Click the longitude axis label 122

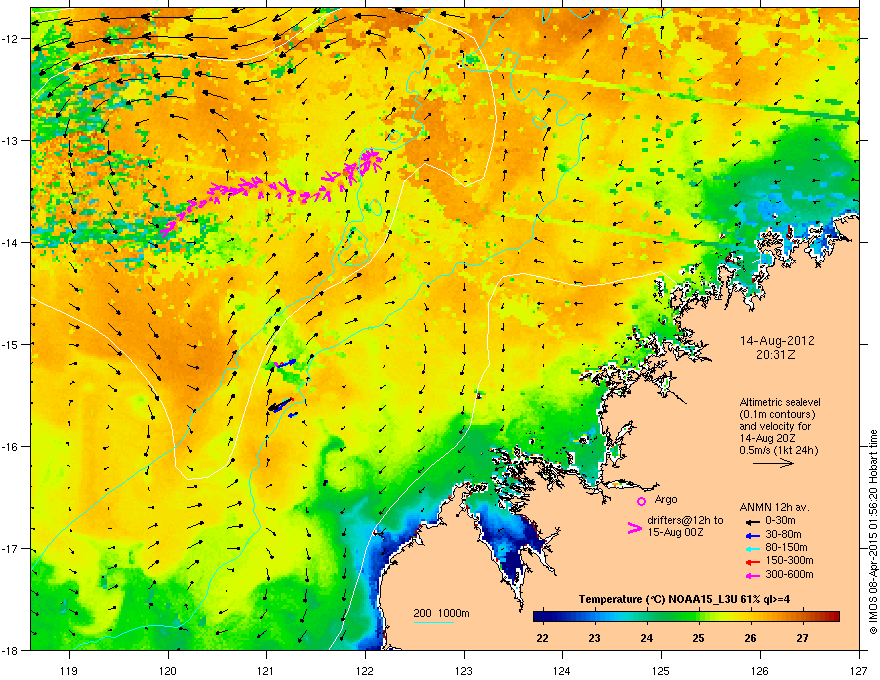365,670
